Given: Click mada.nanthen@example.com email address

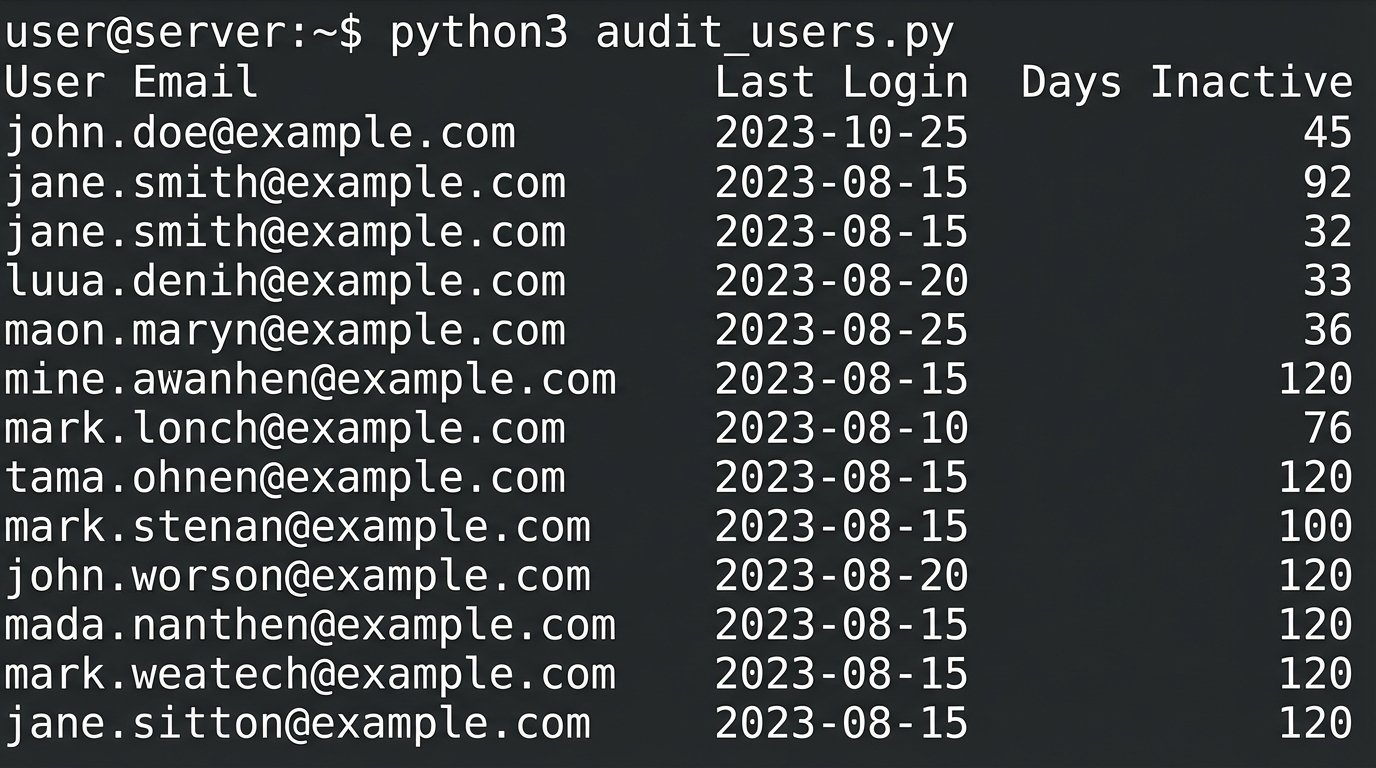Looking at the screenshot, I should point(310,625).
